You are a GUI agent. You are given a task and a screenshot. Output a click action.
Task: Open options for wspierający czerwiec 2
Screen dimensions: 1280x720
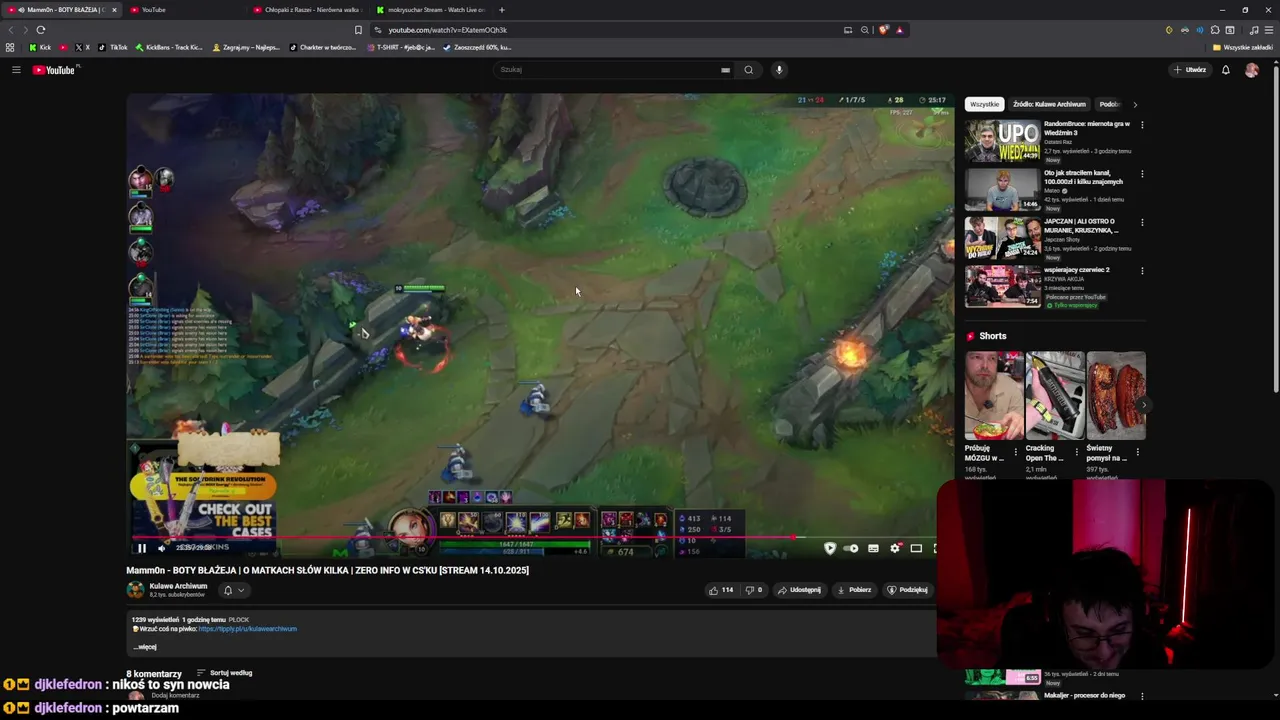pyautogui.click(x=1142, y=271)
